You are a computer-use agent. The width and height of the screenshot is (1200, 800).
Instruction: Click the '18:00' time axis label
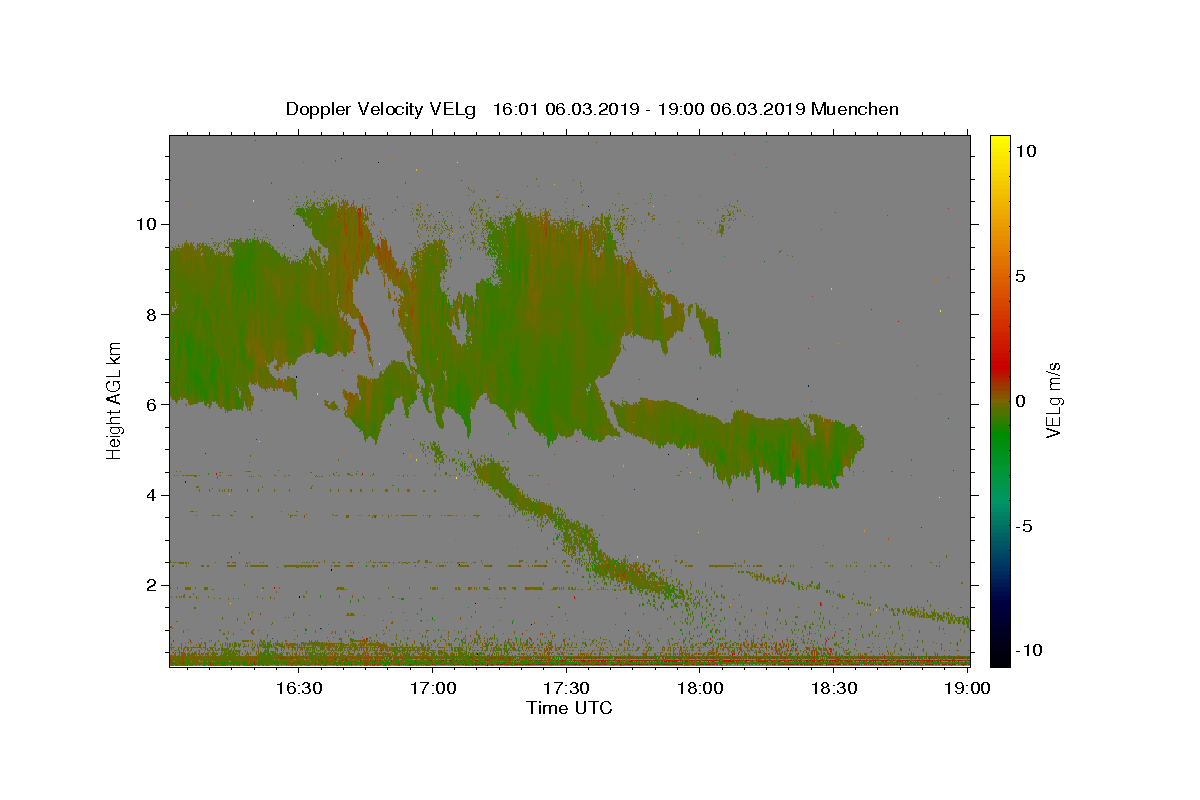(x=701, y=688)
